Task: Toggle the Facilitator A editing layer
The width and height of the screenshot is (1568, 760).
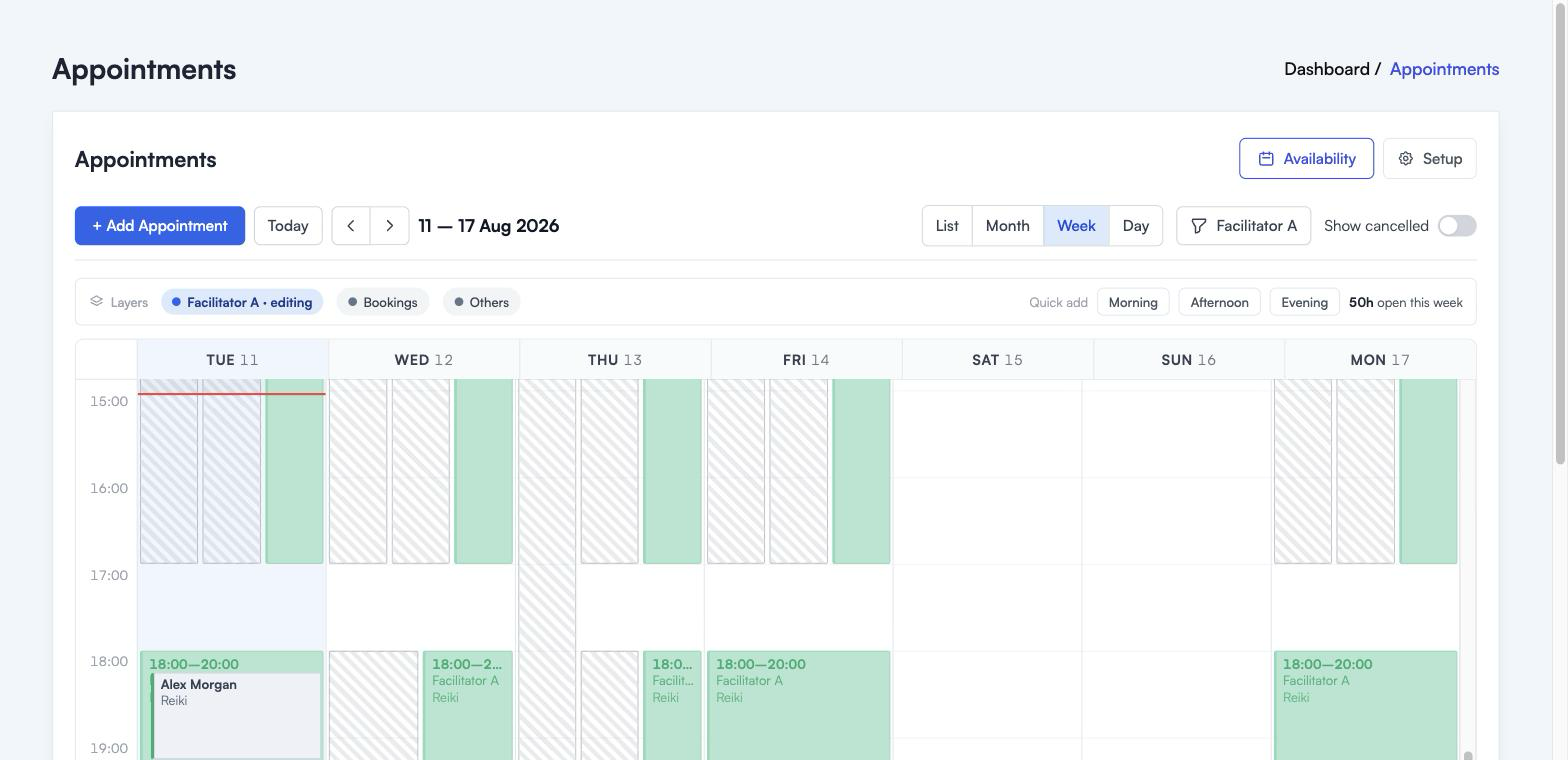Action: [242, 302]
